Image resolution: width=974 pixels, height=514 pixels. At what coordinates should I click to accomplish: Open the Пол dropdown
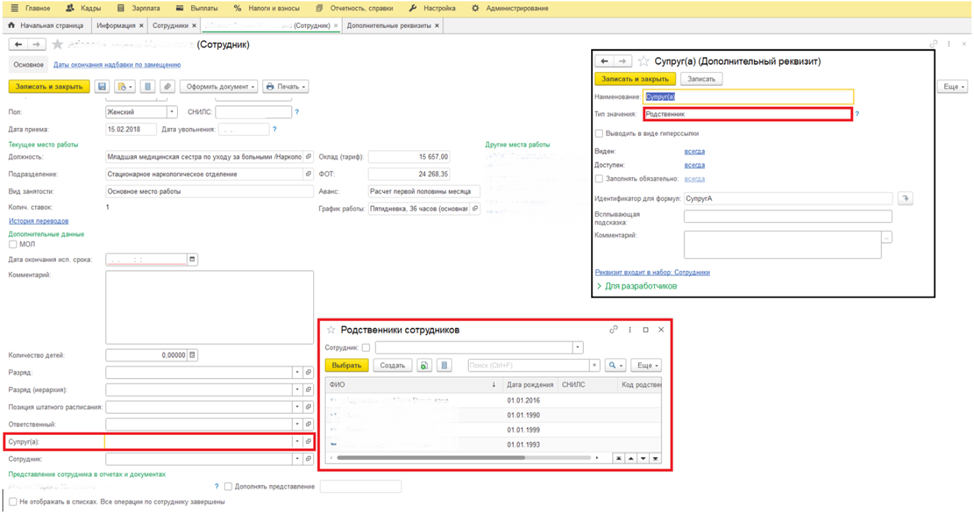tap(172, 112)
